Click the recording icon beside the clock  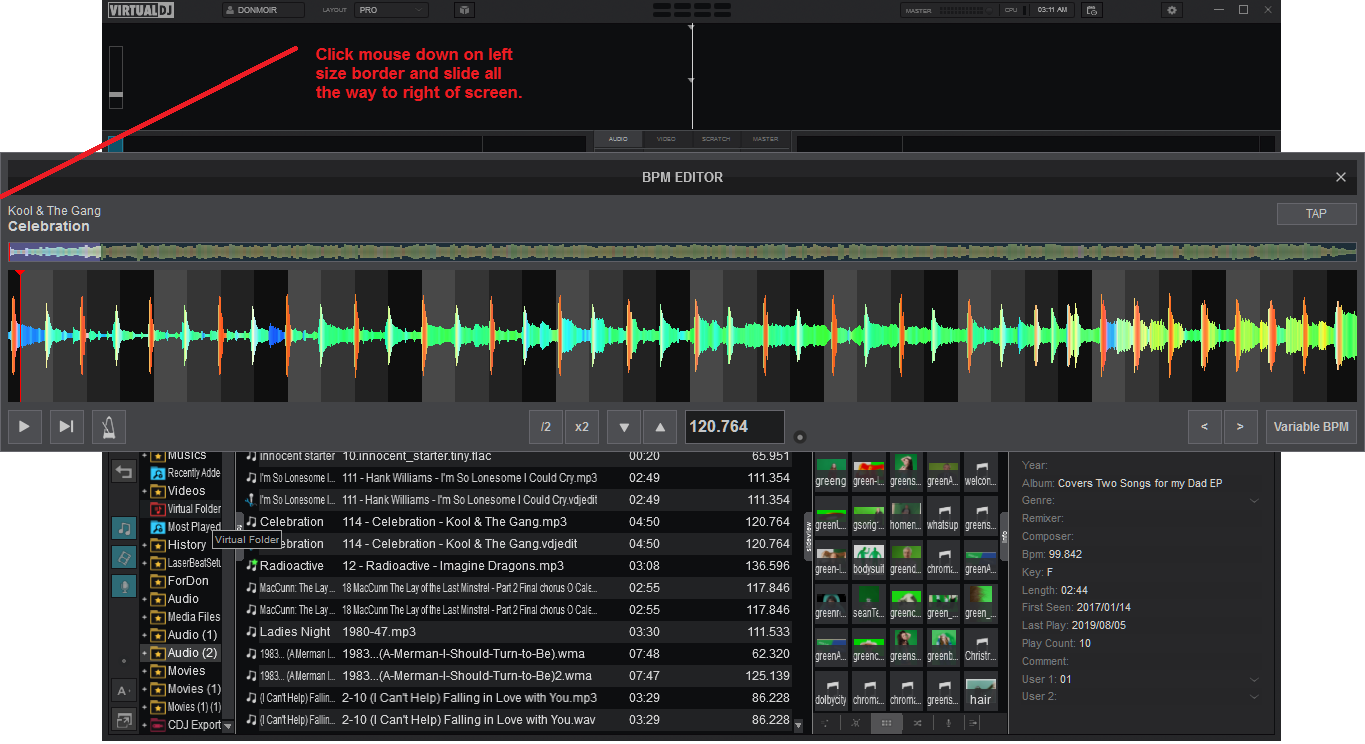[x=1092, y=10]
